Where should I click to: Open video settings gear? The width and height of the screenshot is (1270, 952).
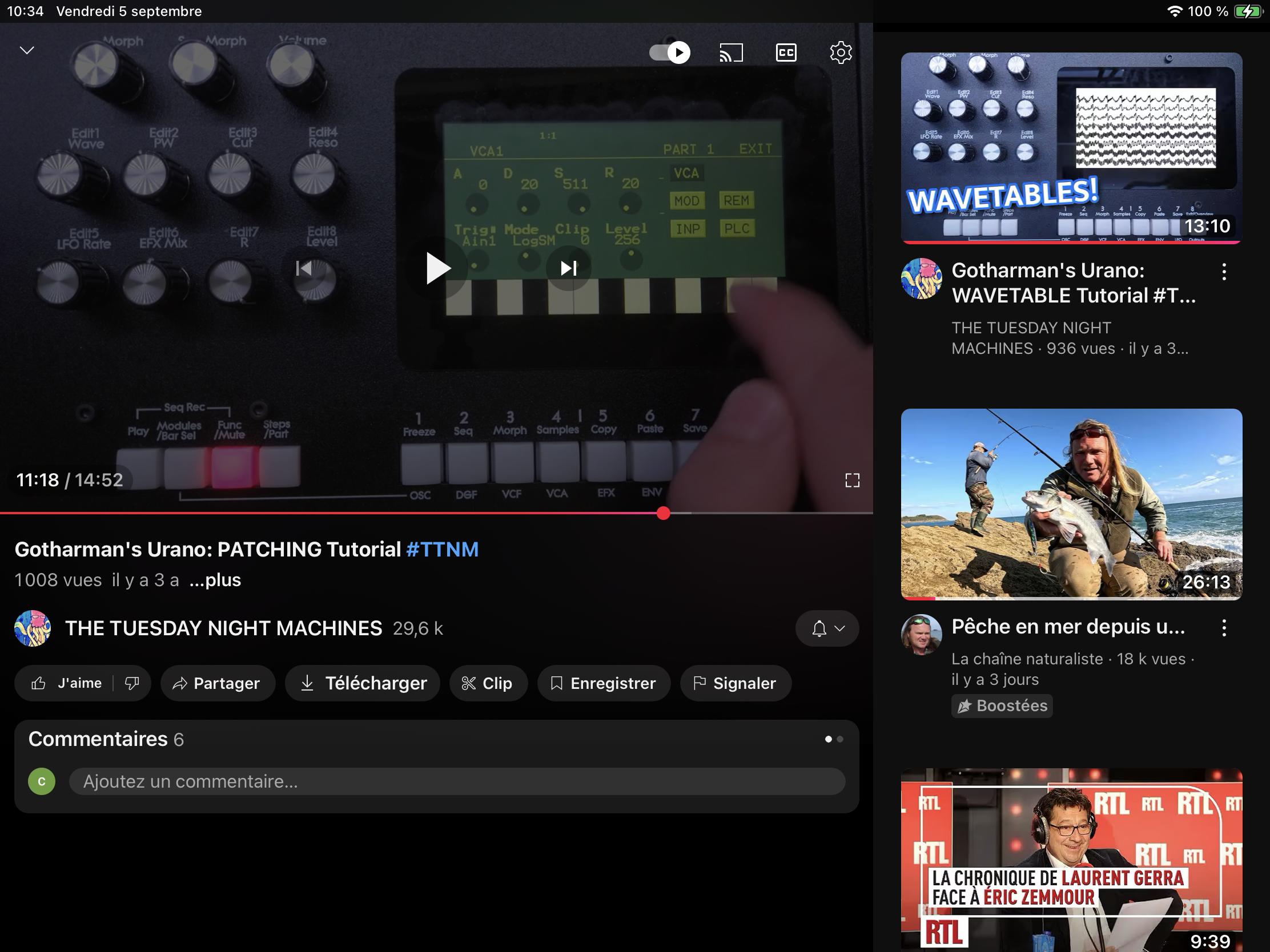pos(841,53)
